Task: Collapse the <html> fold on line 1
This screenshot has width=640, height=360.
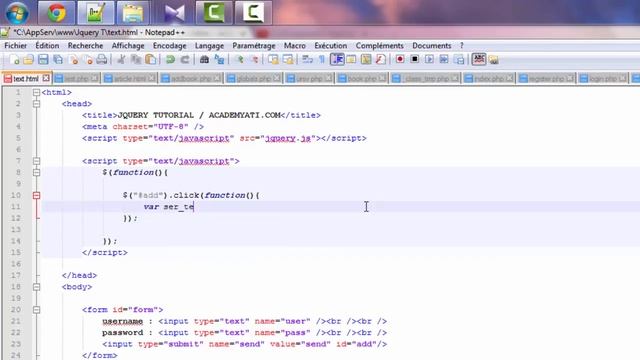Action: click(36, 92)
